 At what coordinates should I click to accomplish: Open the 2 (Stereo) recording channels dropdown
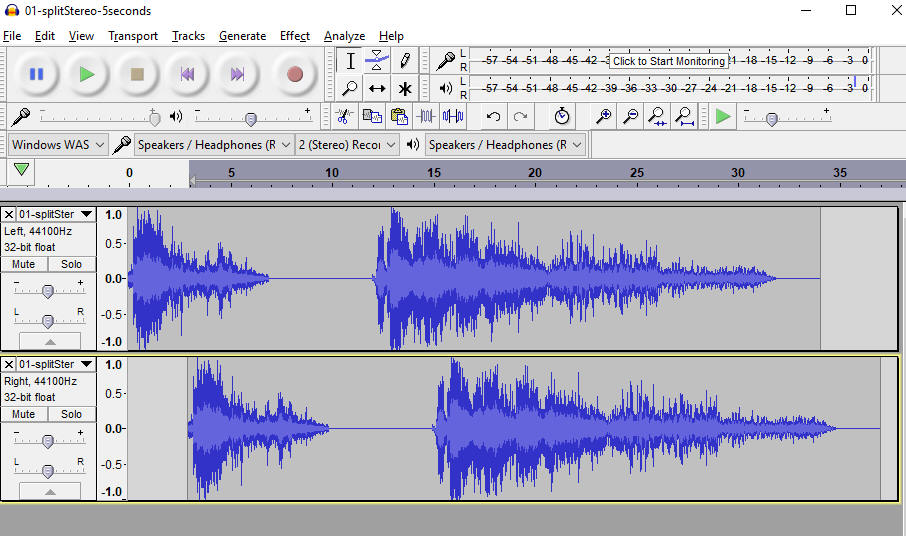coord(347,145)
